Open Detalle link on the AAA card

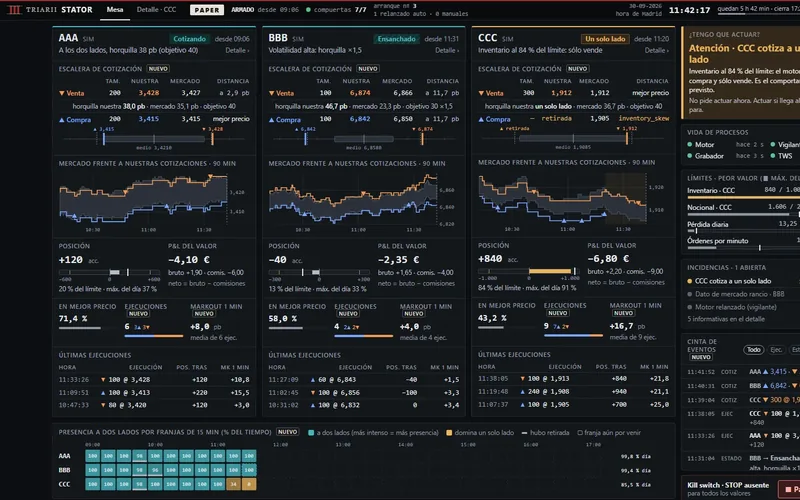237,50
